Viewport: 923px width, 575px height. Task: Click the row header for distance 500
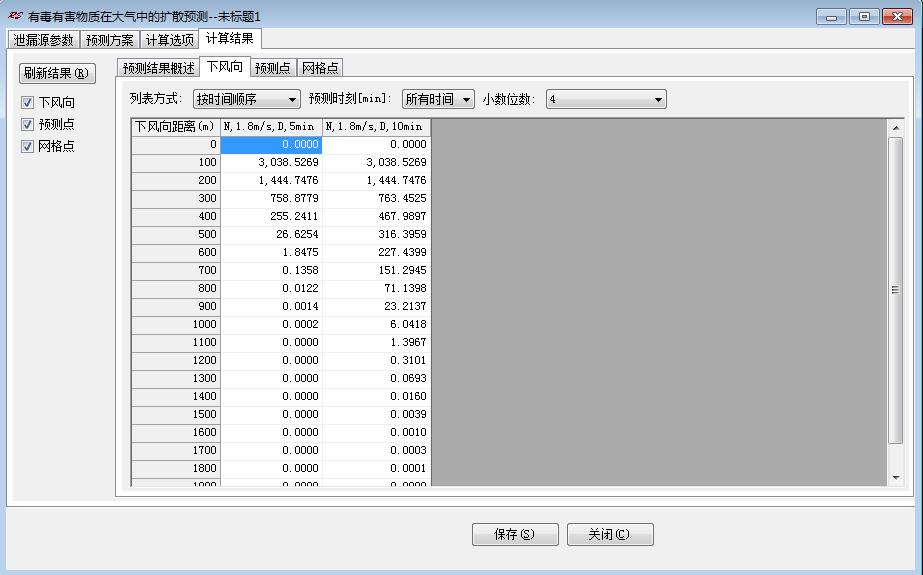[x=176, y=234]
